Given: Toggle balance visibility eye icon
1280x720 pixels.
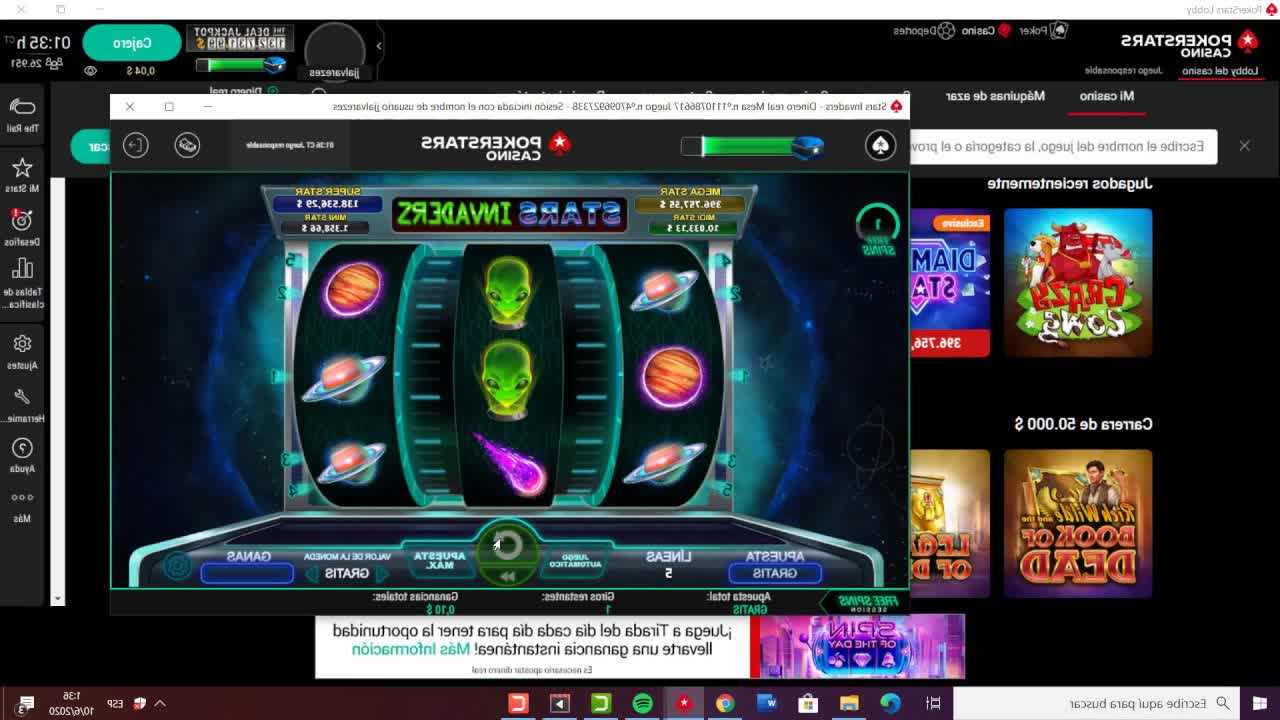Looking at the screenshot, I should point(90,71).
